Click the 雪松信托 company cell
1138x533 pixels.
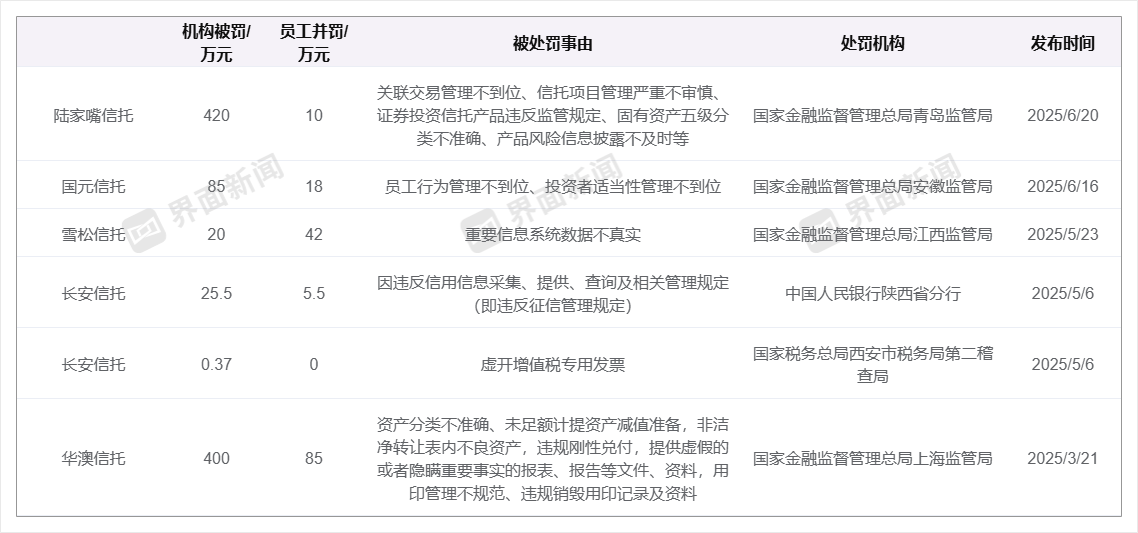pyautogui.click(x=93, y=234)
